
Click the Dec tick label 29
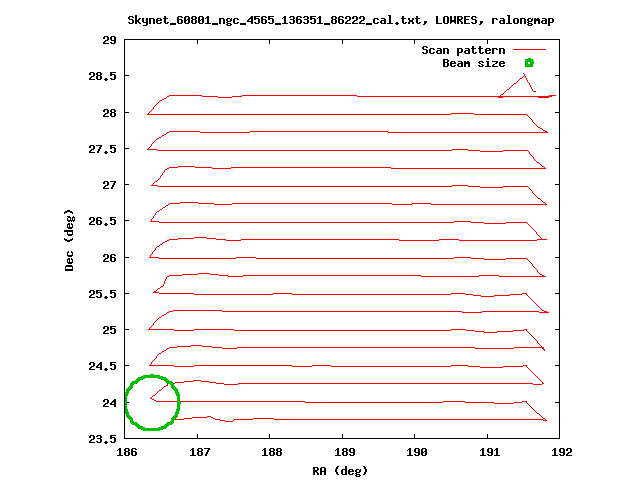coord(109,40)
